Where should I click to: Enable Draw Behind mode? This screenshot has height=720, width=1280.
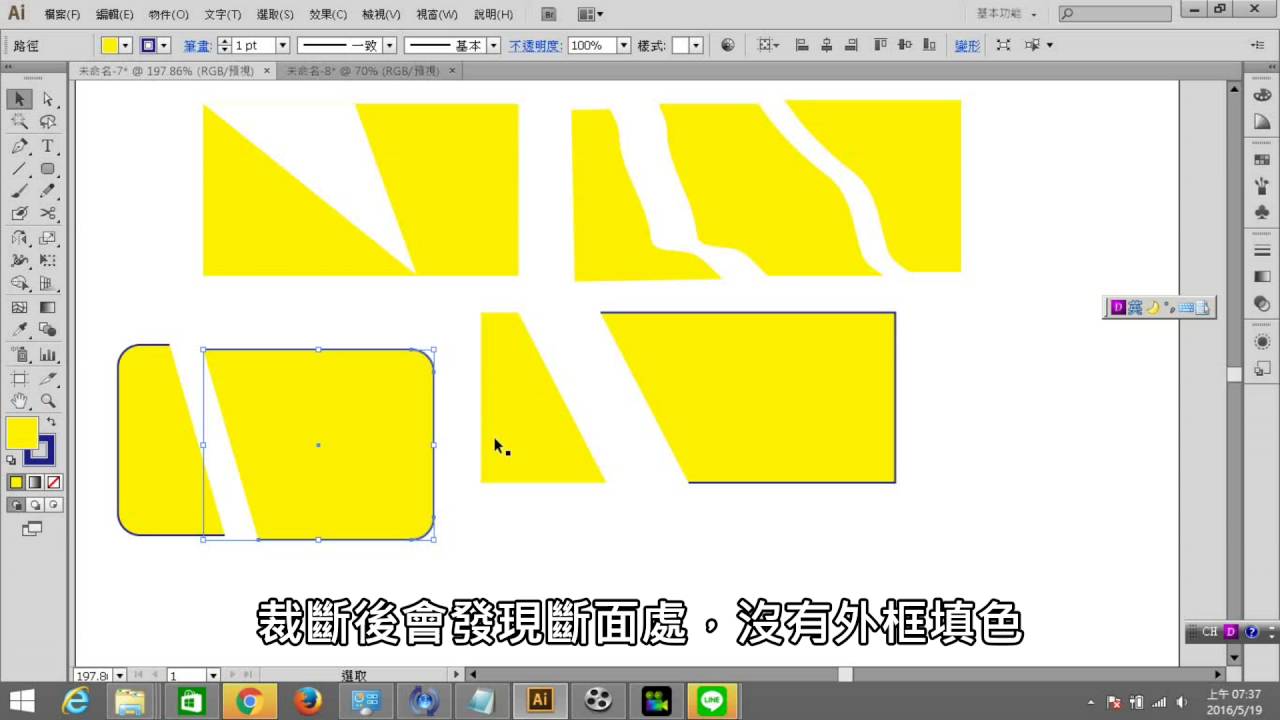(35, 505)
